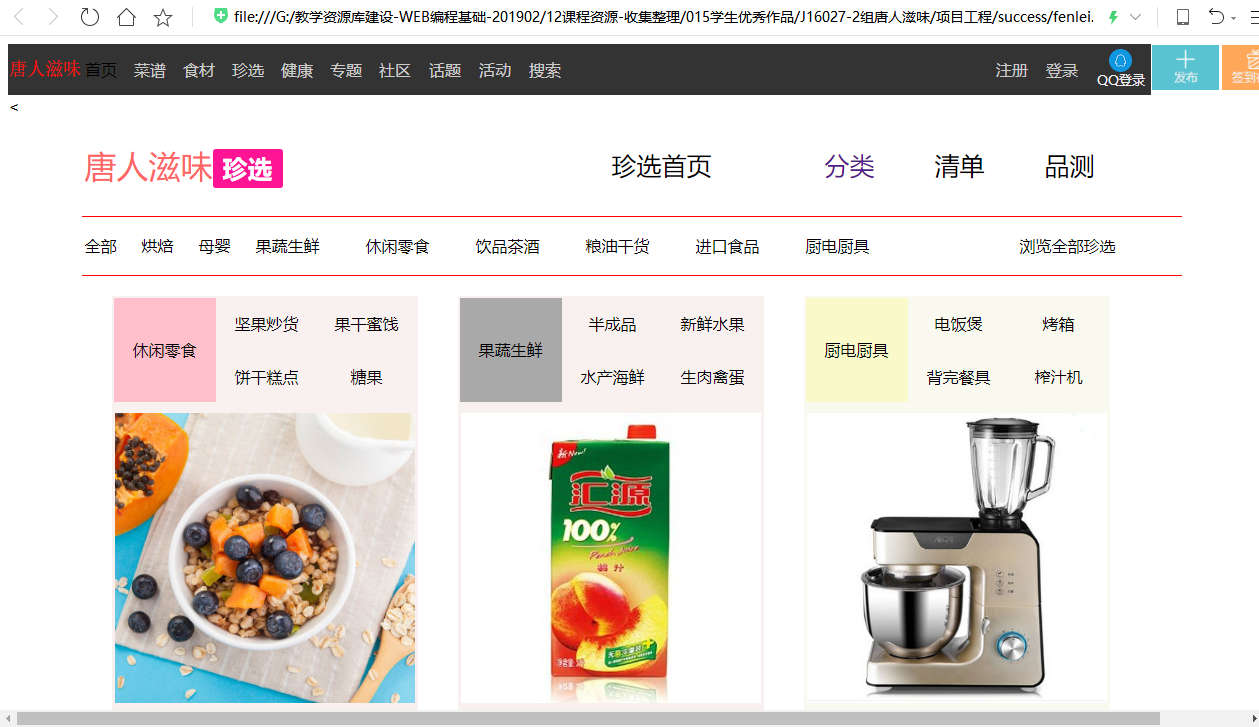Choose the 榨汁机 subcategory
The height and width of the screenshot is (727, 1259).
[x=1058, y=377]
